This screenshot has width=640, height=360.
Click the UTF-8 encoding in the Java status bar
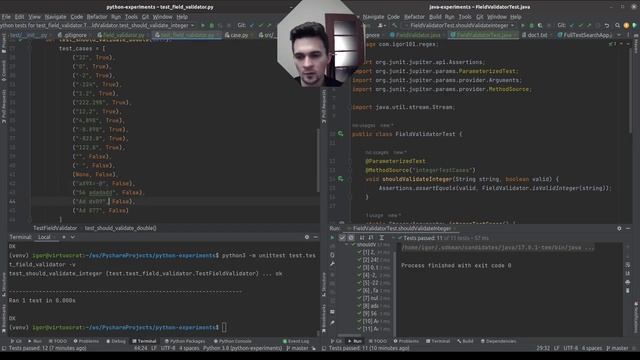(571, 348)
